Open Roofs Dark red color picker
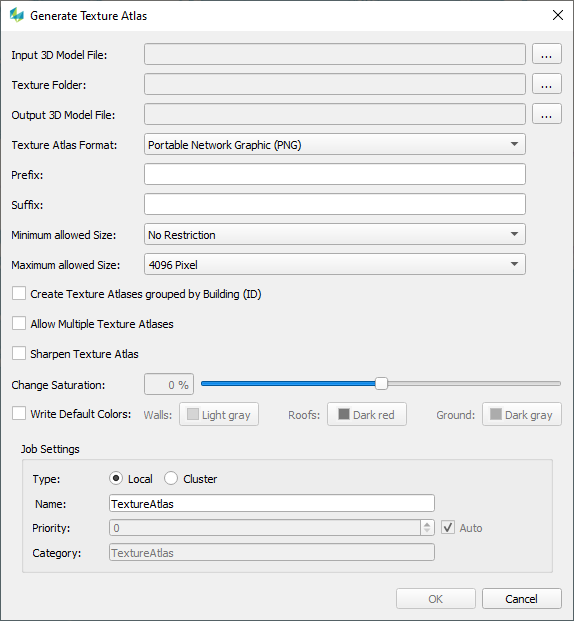Viewport: 574px width, 621px height. [367, 414]
